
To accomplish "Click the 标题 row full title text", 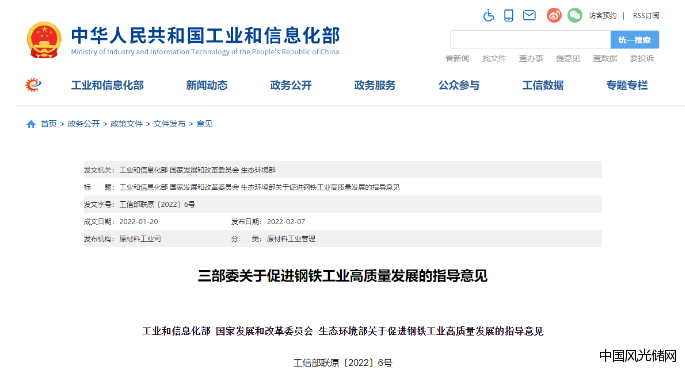I will pyautogui.click(x=259, y=187).
